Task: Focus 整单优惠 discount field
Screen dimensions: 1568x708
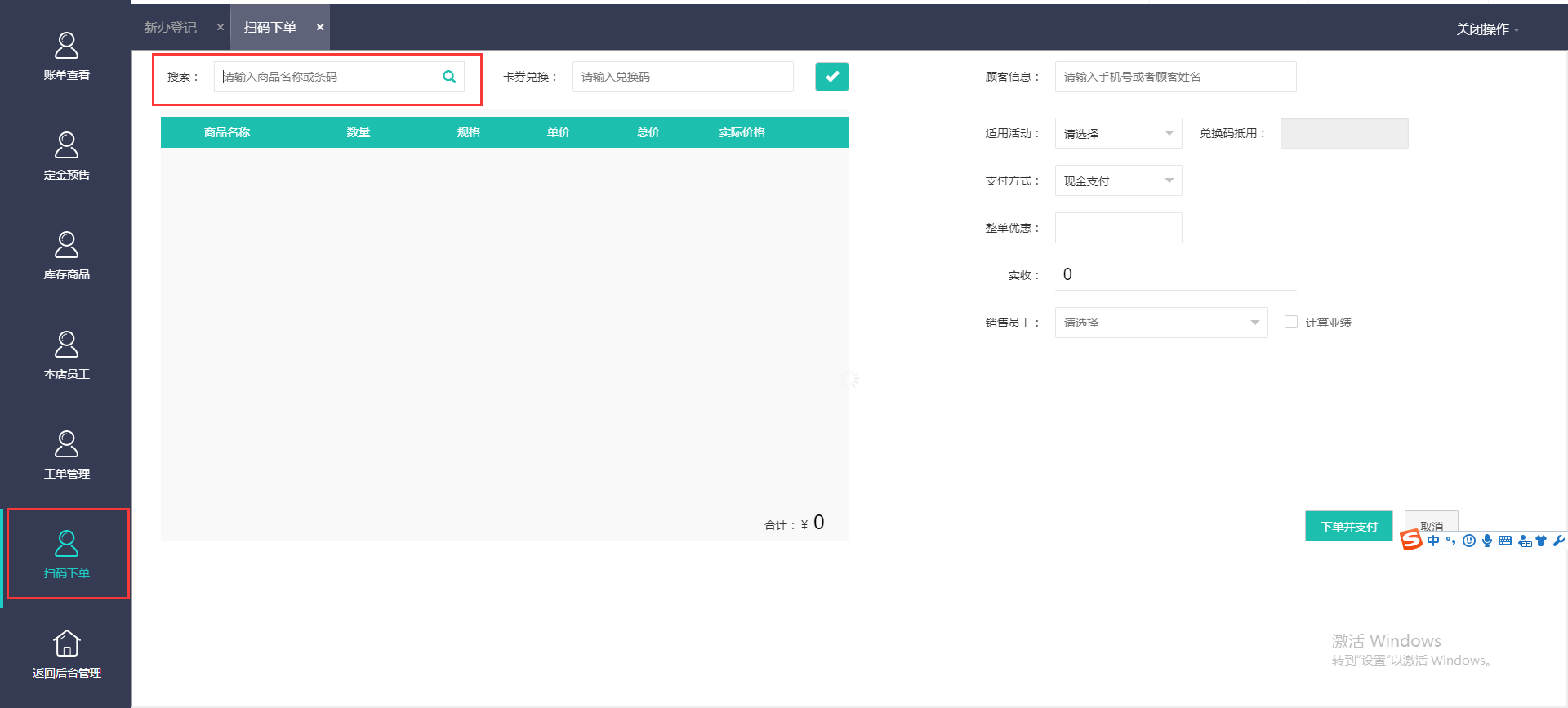Action: [x=1118, y=228]
